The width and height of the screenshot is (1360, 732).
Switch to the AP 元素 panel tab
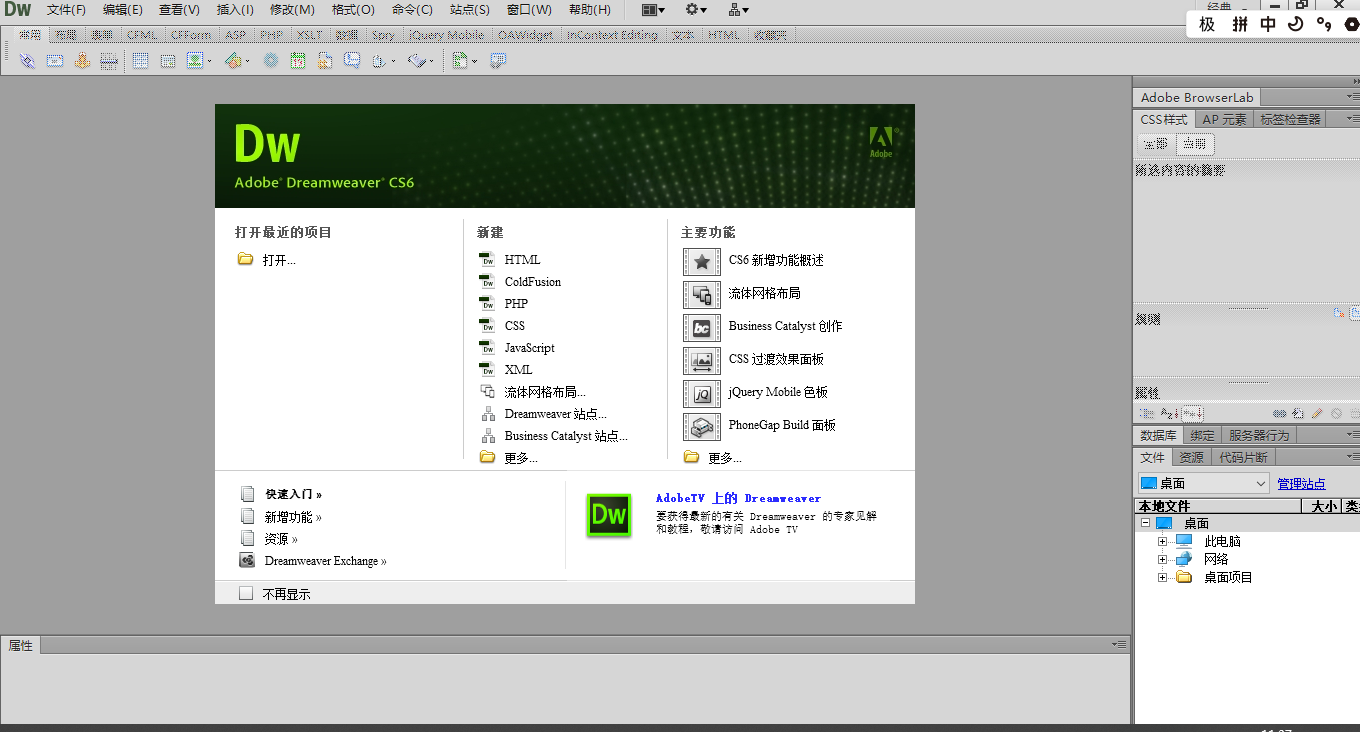pyautogui.click(x=1224, y=119)
